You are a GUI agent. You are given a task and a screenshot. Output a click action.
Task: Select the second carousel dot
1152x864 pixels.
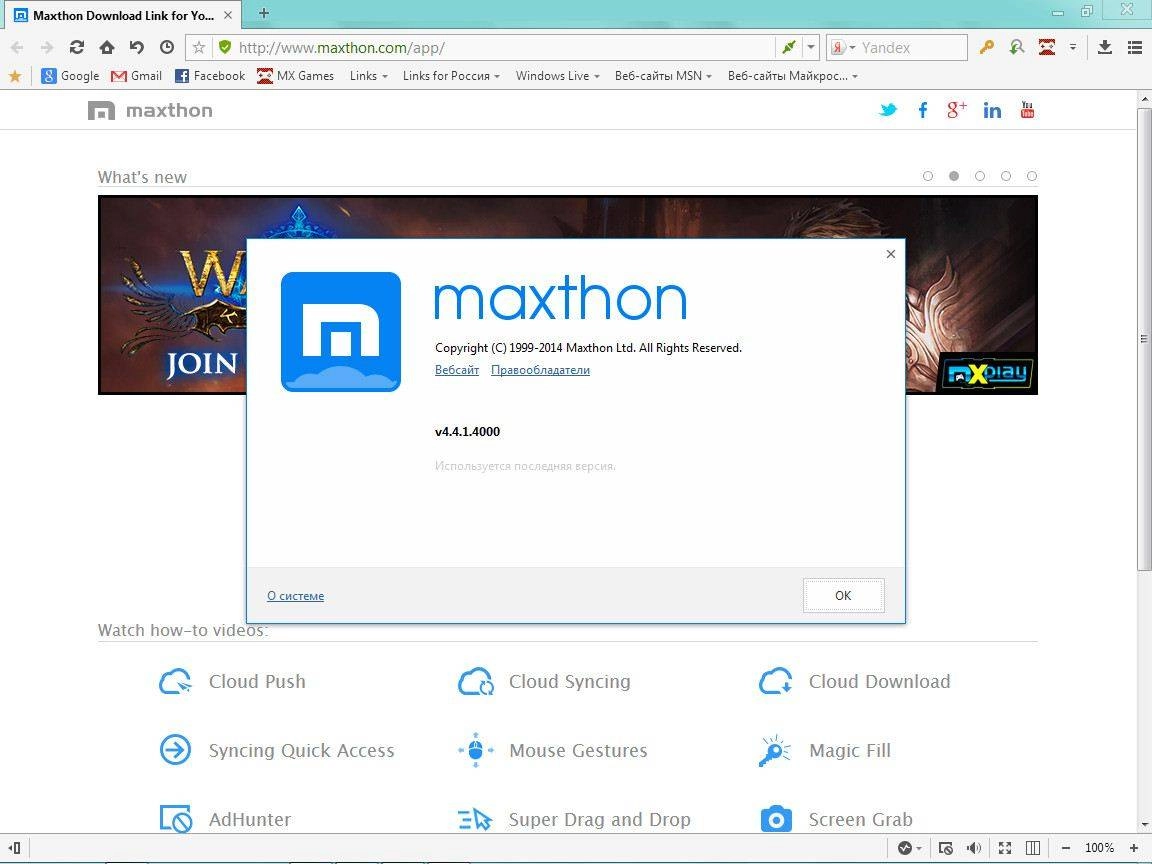click(954, 176)
